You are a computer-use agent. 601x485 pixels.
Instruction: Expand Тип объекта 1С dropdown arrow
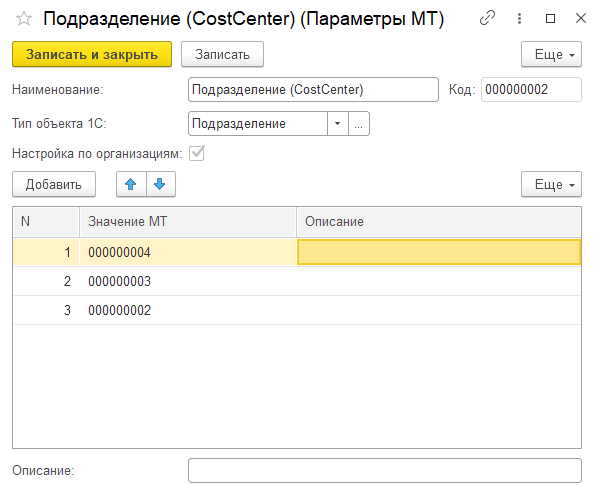coord(337,123)
